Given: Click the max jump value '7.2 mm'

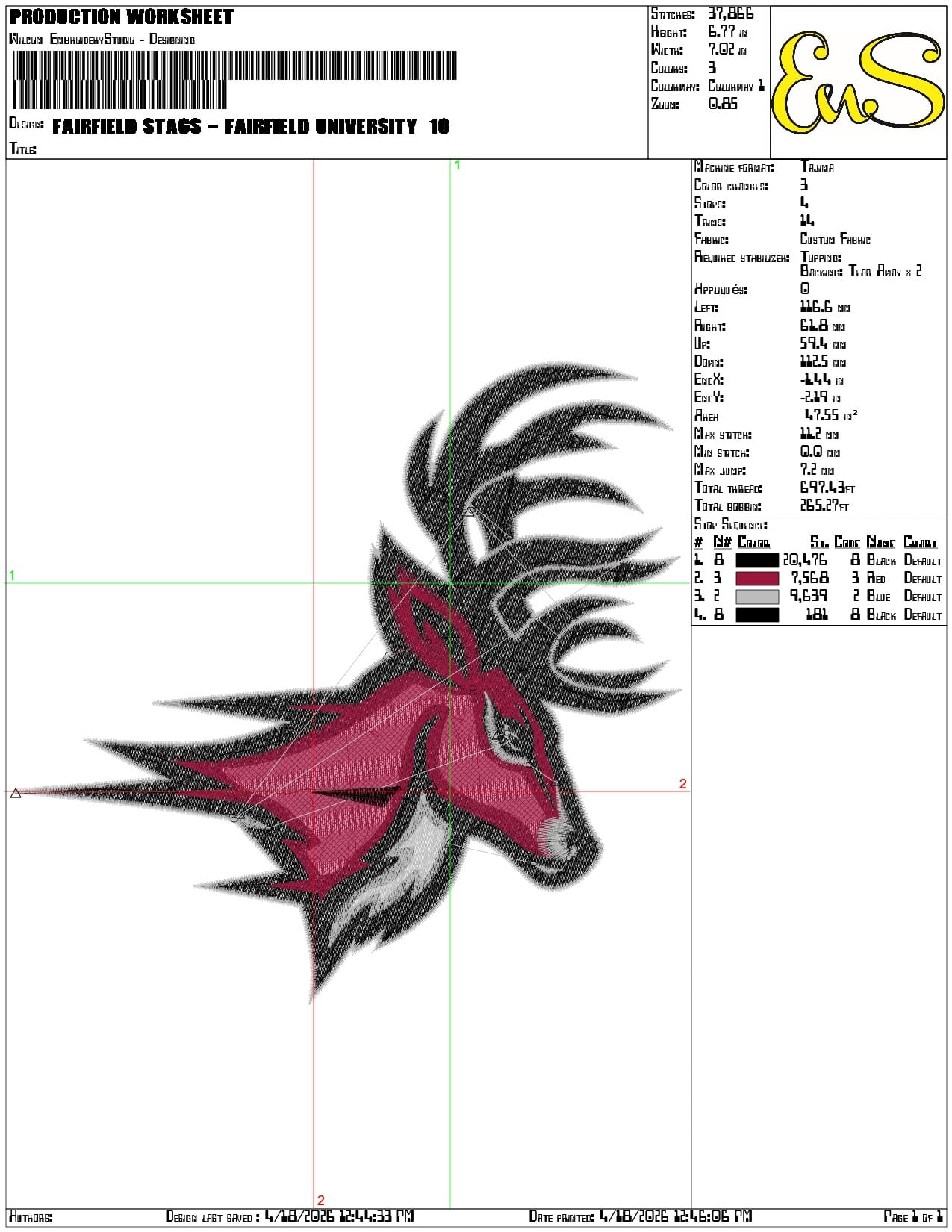Looking at the screenshot, I should click(817, 470).
